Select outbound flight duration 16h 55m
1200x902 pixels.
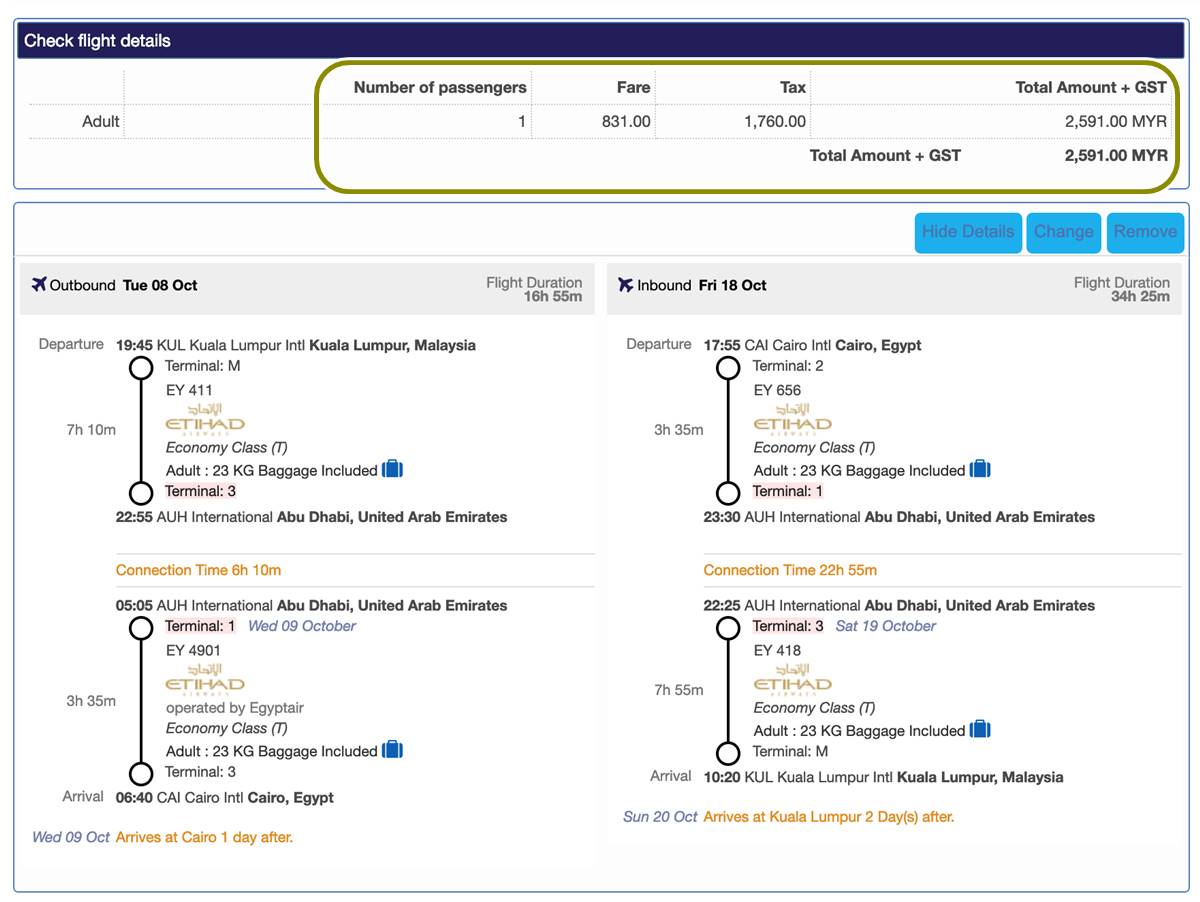[553, 297]
